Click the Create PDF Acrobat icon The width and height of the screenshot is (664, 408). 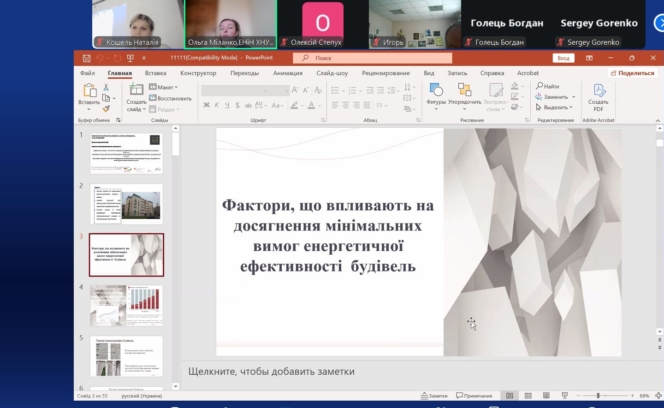click(x=598, y=91)
